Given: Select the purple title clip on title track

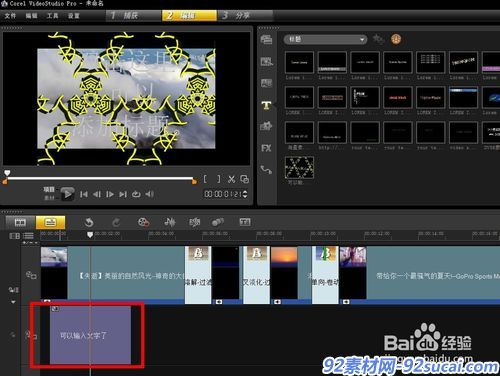Looking at the screenshot, I should pyautogui.click(x=90, y=335).
